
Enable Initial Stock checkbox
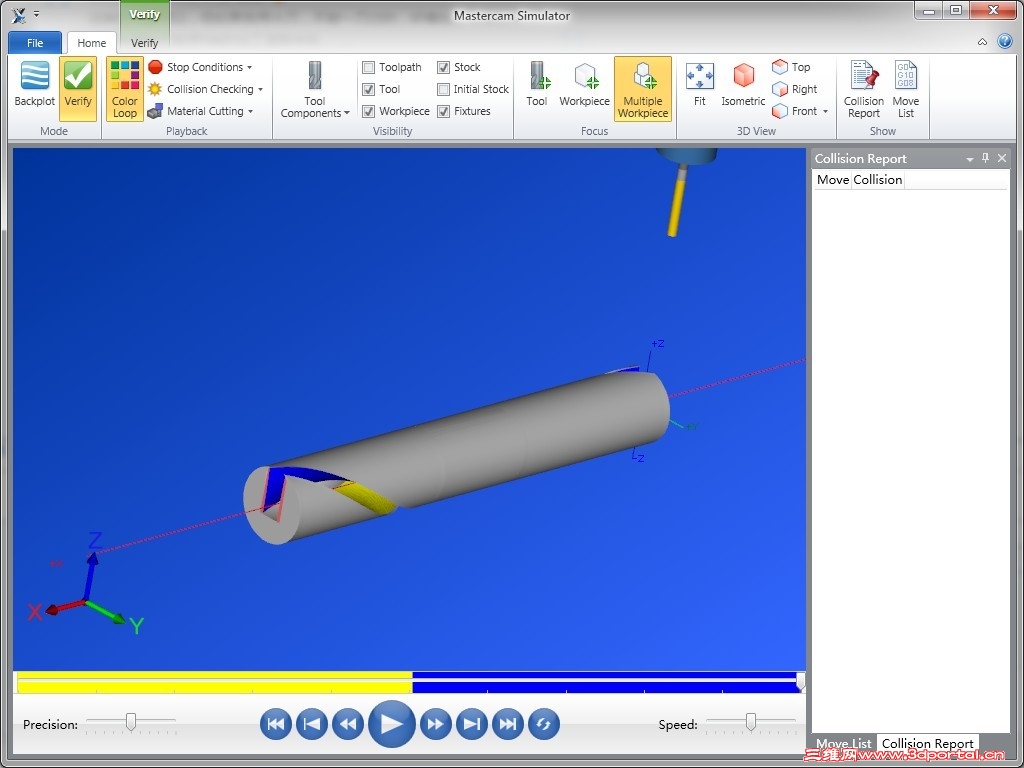click(x=443, y=89)
